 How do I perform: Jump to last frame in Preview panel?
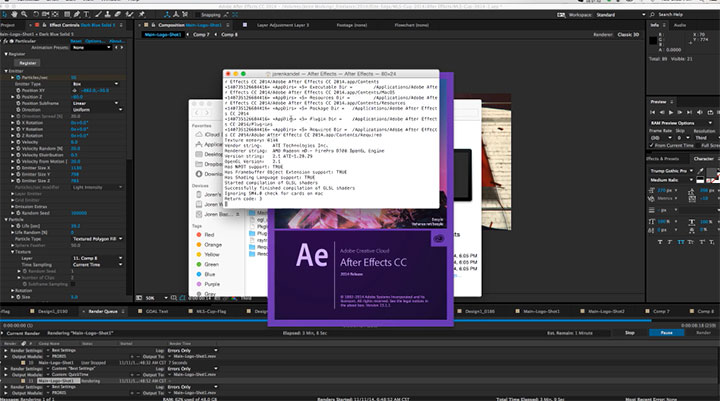click(689, 112)
